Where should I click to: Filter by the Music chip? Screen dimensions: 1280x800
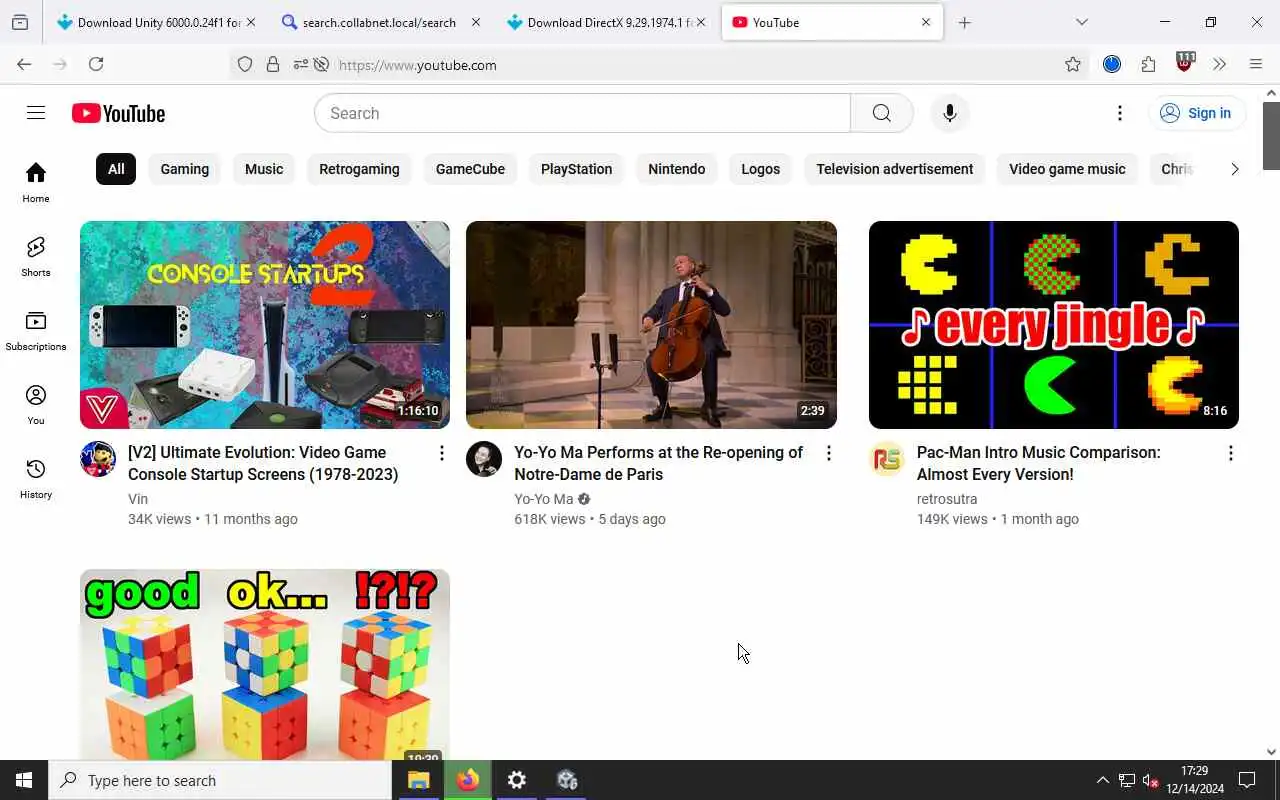(x=264, y=169)
